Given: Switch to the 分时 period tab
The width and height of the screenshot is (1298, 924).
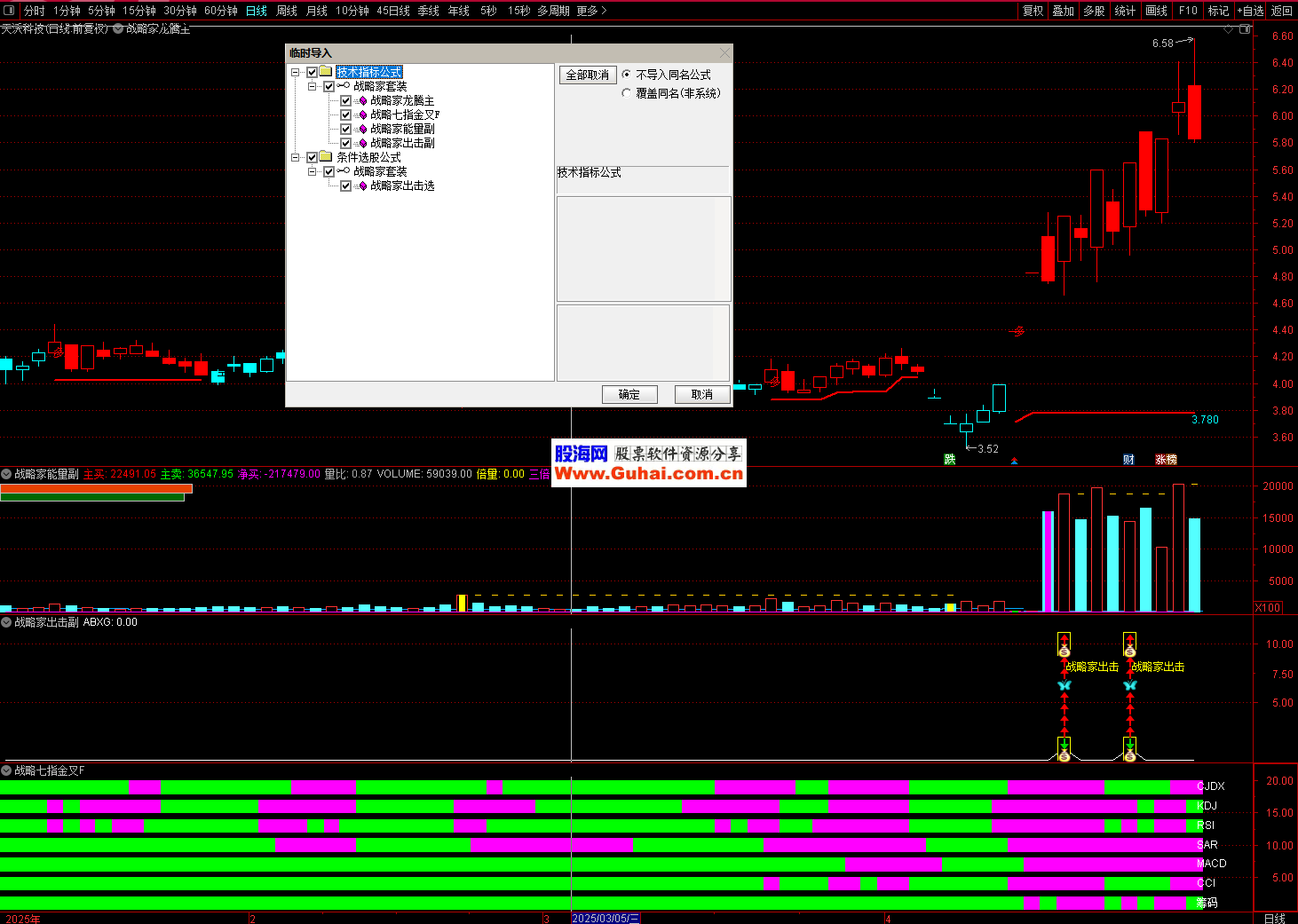Looking at the screenshot, I should tap(34, 11).
